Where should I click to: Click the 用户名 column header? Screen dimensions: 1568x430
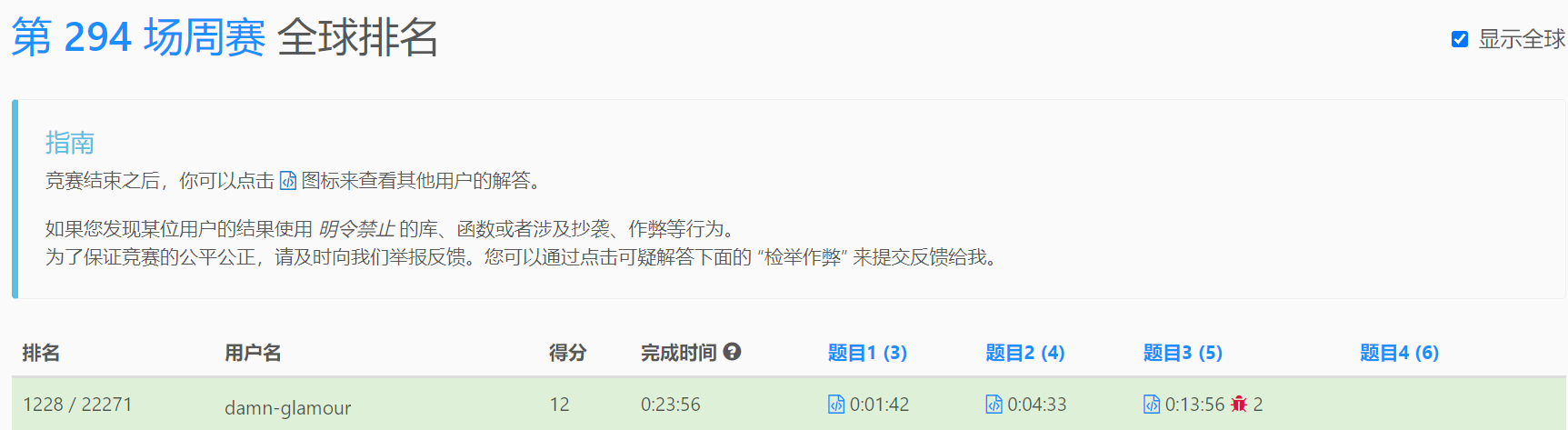(253, 353)
